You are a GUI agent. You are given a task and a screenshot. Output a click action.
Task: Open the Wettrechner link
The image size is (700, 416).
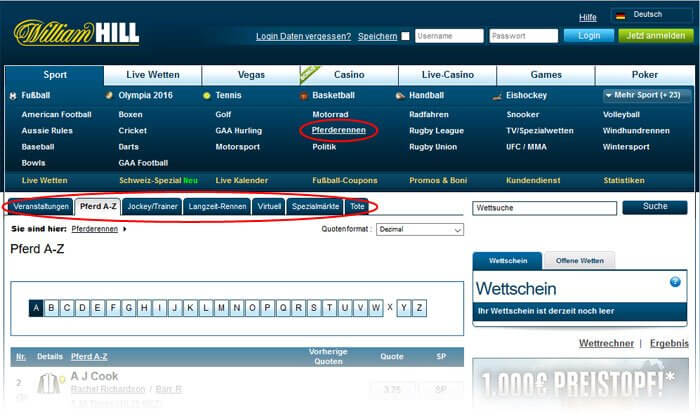606,343
